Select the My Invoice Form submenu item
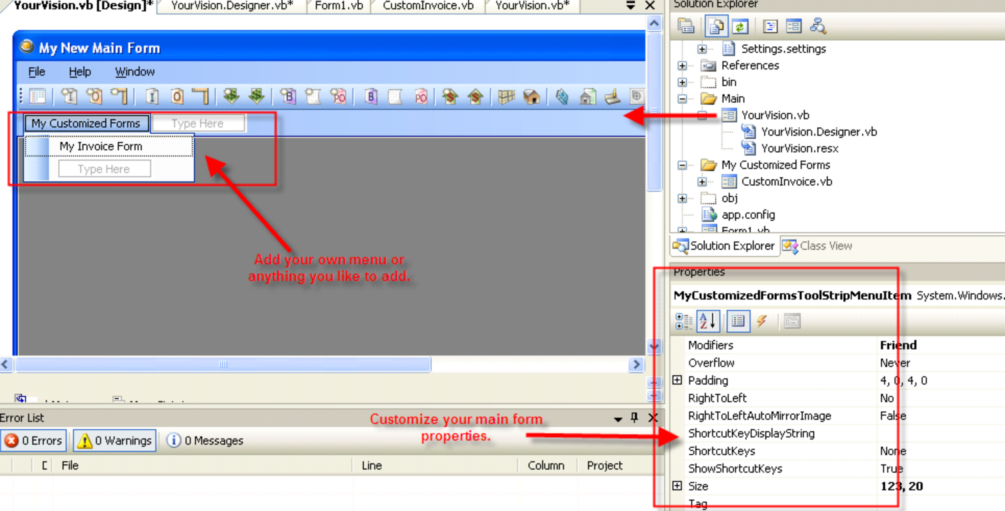 click(109, 146)
